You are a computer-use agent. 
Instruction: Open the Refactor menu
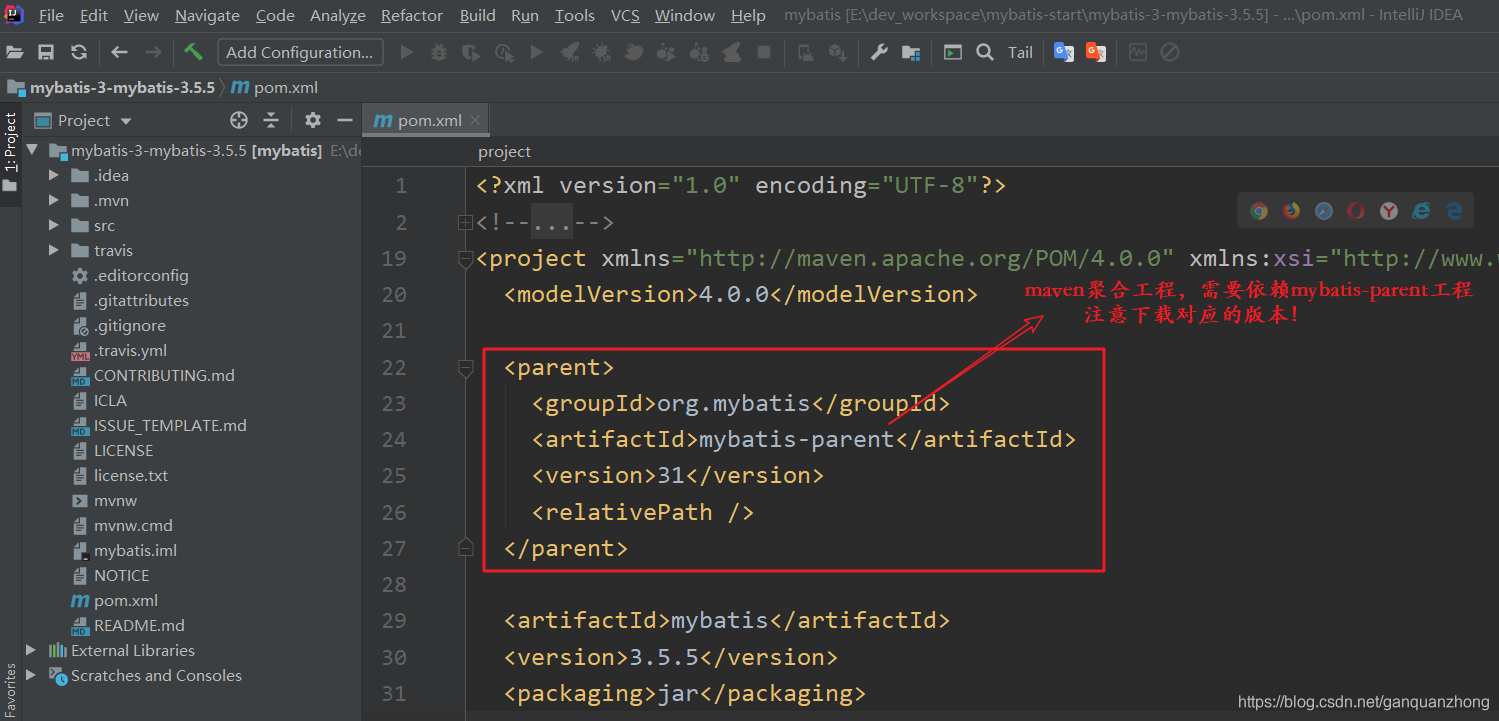(x=411, y=15)
